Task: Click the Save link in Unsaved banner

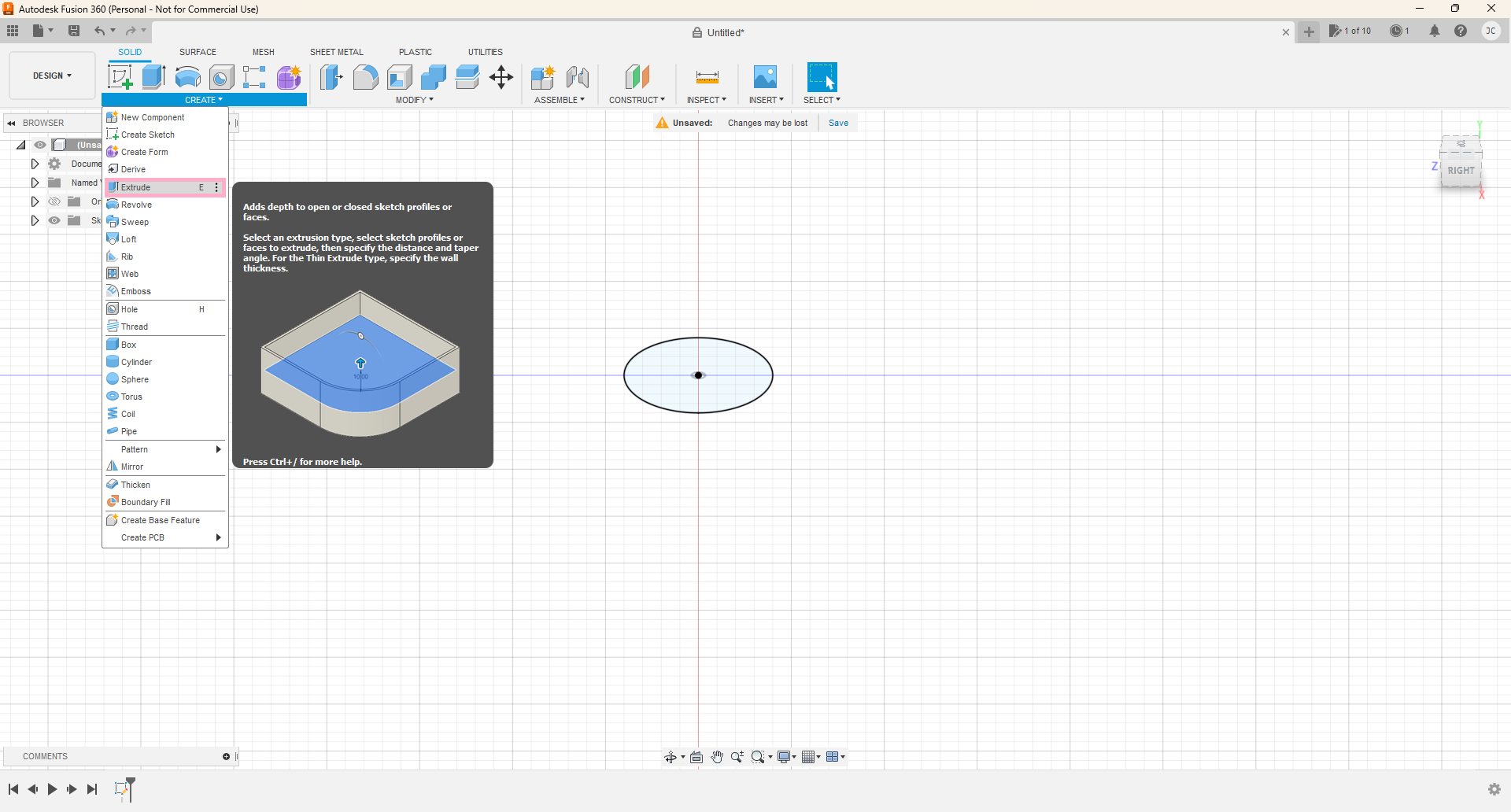Action: (838, 123)
